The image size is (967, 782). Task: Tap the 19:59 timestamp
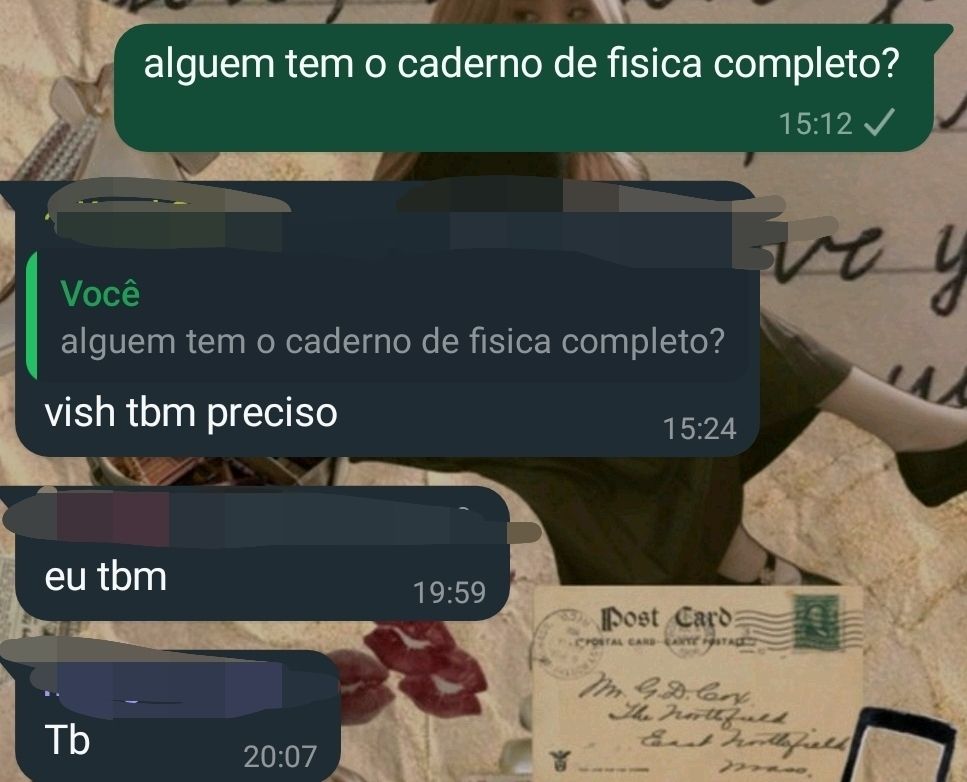tap(449, 592)
